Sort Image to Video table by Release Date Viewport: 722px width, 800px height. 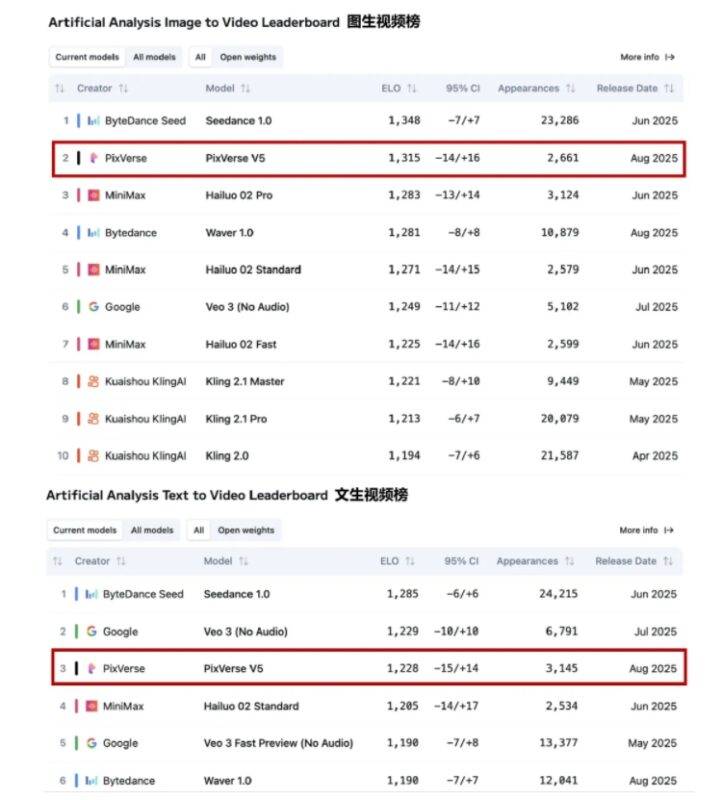(x=635, y=88)
